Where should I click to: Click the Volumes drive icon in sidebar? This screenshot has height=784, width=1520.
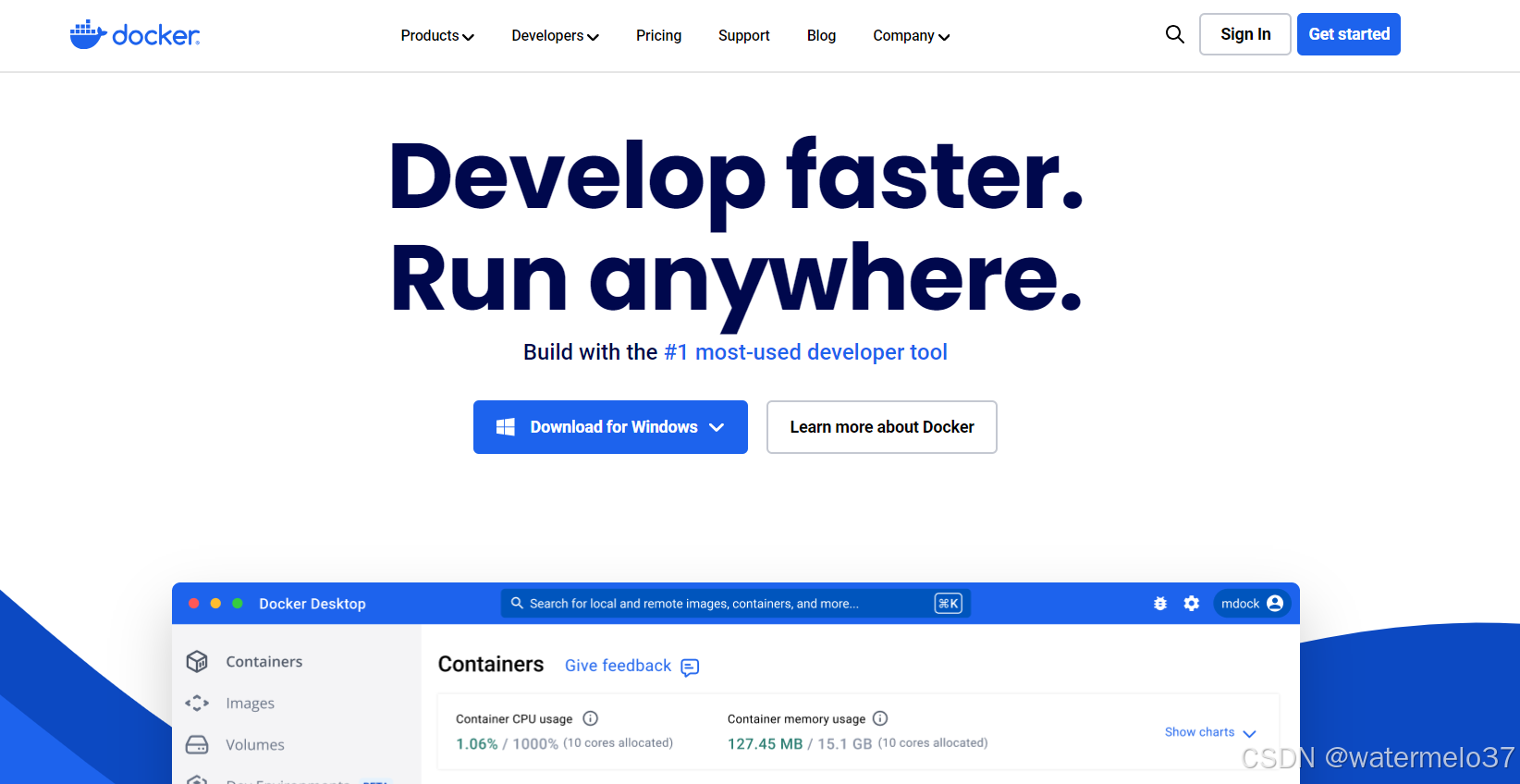pyautogui.click(x=197, y=744)
